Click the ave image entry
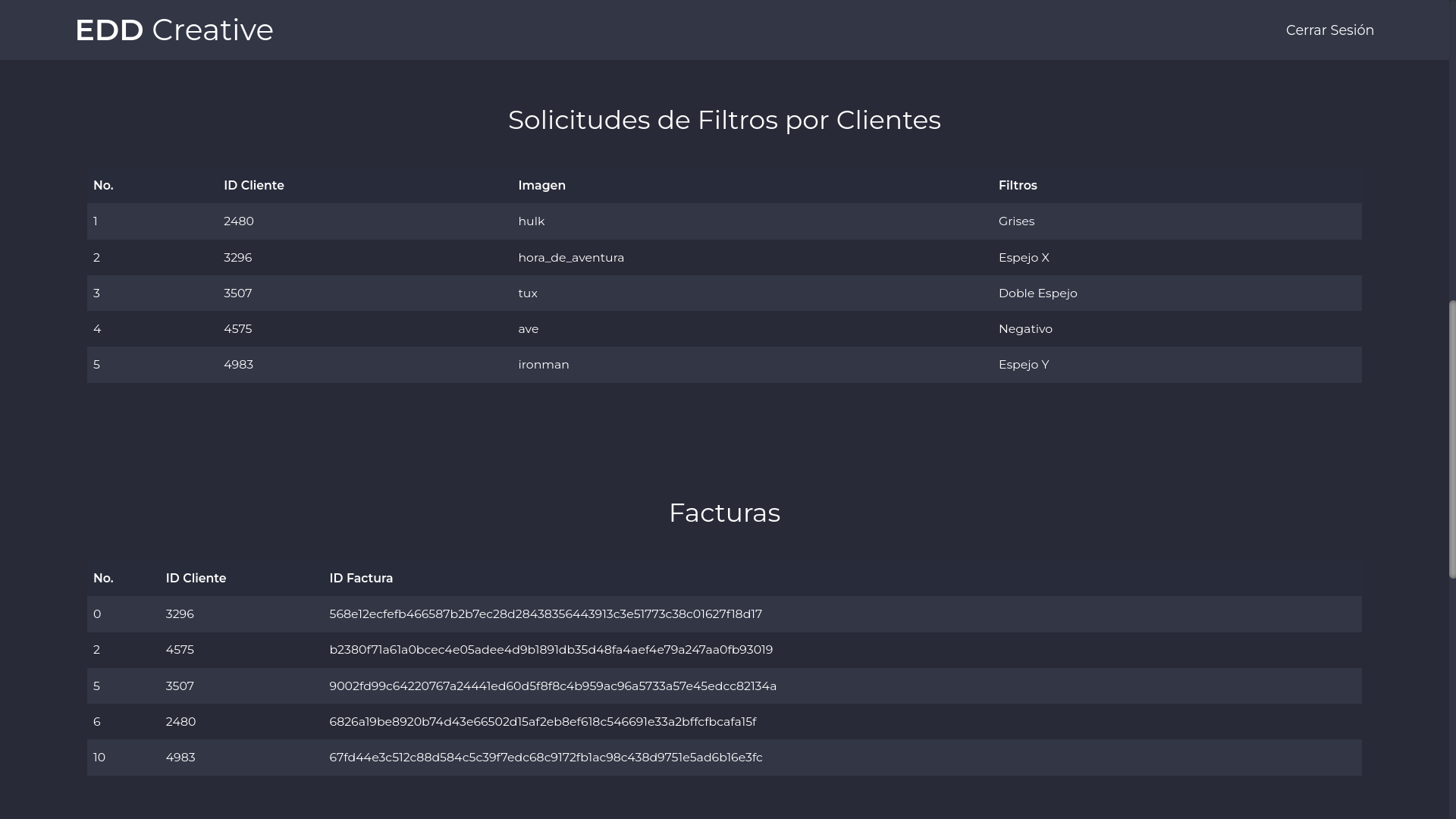 (528, 329)
